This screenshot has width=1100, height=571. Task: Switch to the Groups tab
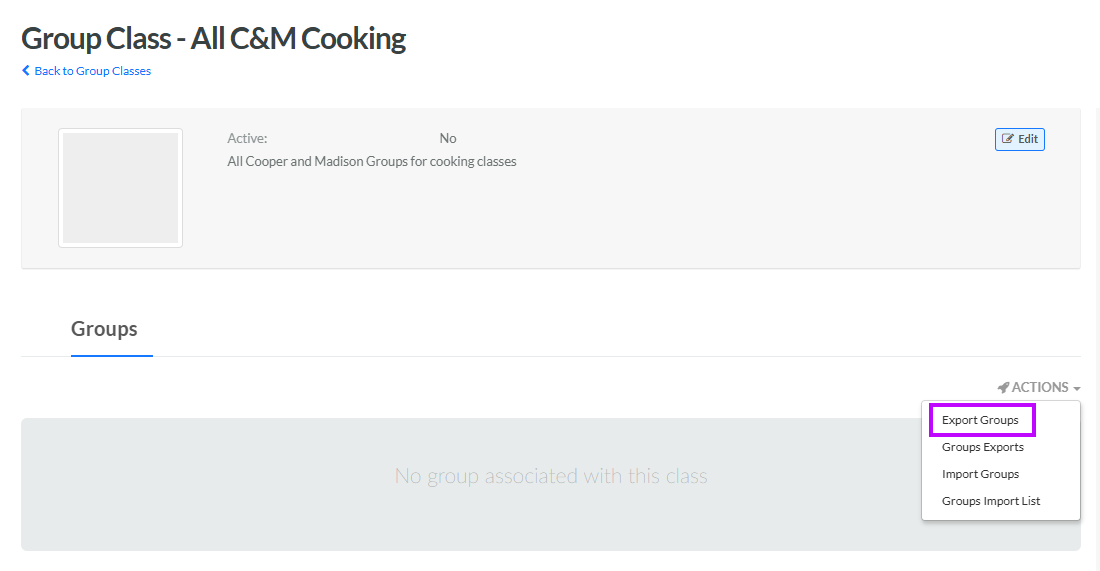point(104,329)
